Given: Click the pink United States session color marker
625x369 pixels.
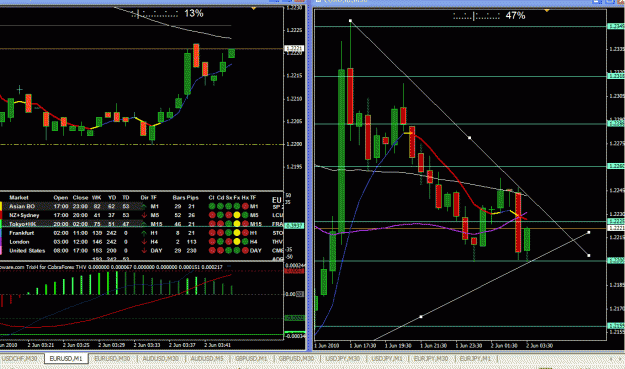Looking at the screenshot, I should [1, 251].
